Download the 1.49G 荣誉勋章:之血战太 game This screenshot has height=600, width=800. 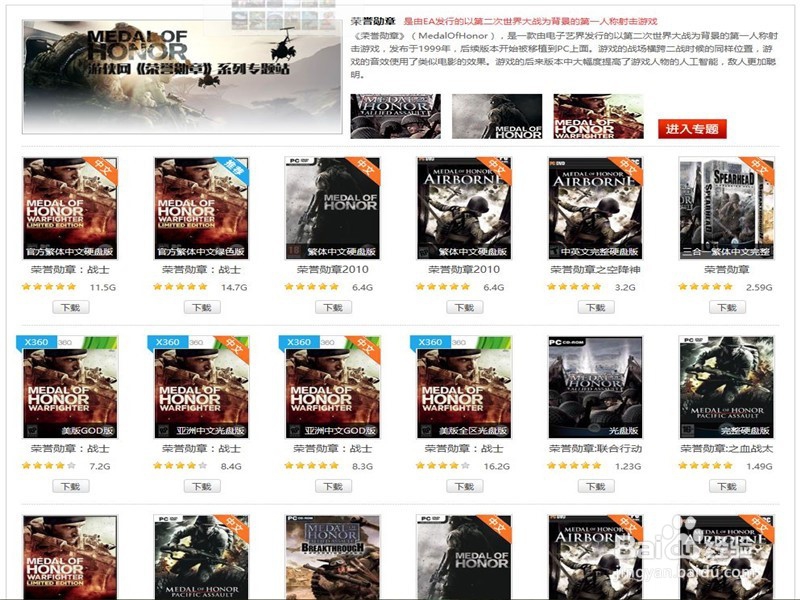(727, 486)
